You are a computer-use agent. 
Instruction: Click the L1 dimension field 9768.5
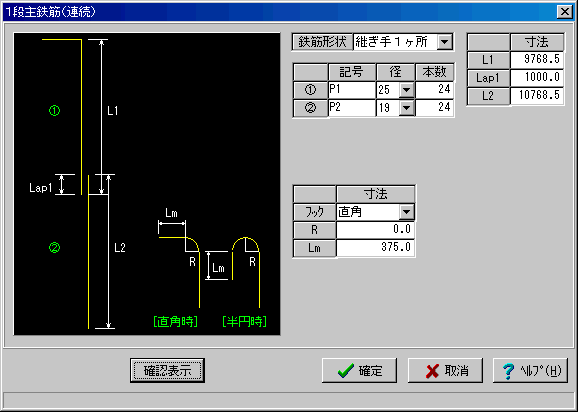pyautogui.click(x=537, y=59)
